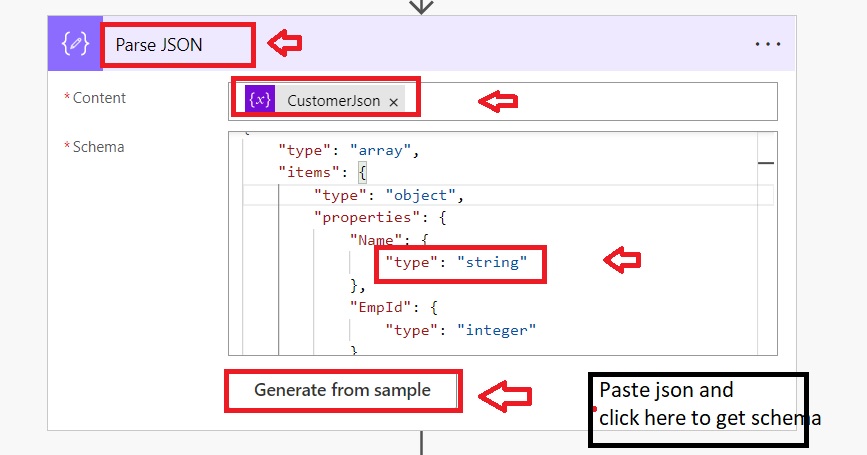This screenshot has height=455, width=867.
Task: Click the purple Parse JSON action icon
Action: pos(75,44)
